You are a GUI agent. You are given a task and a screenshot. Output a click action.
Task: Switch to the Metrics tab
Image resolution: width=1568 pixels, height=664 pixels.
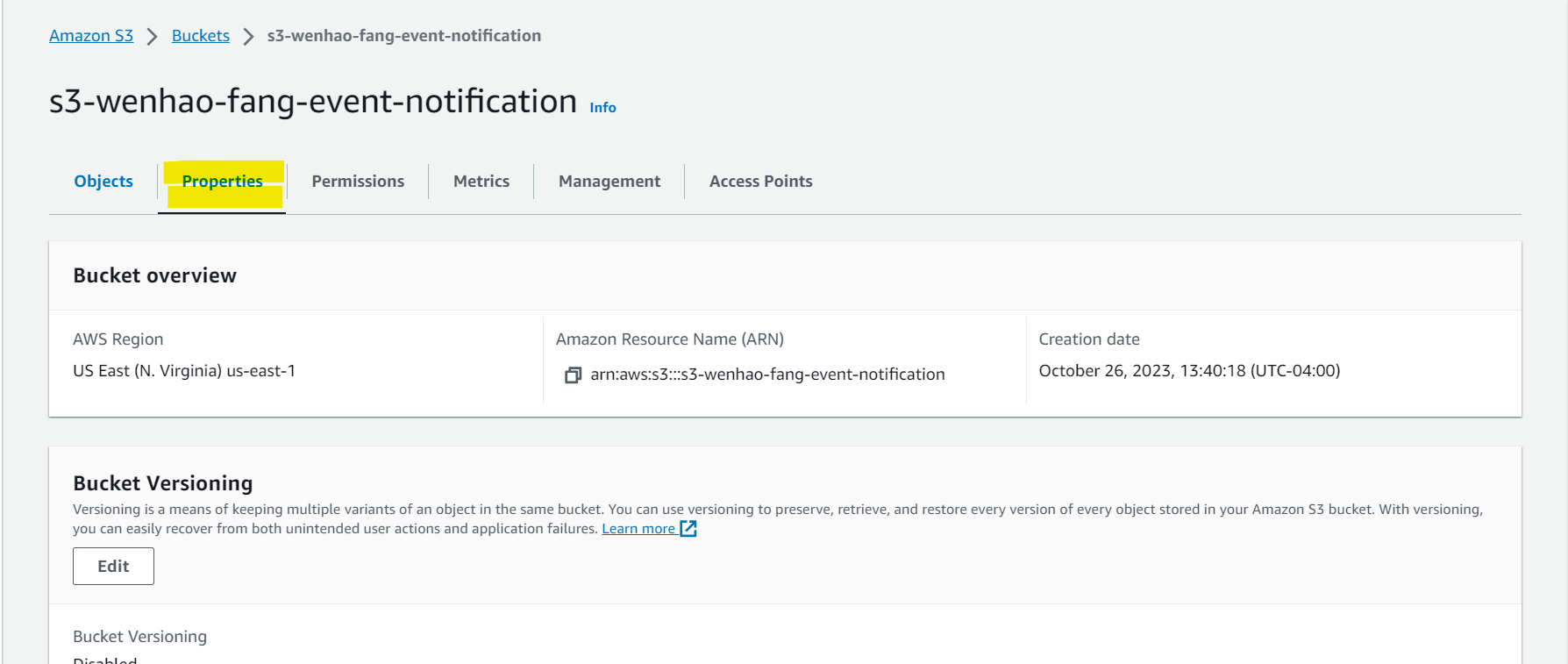(481, 182)
